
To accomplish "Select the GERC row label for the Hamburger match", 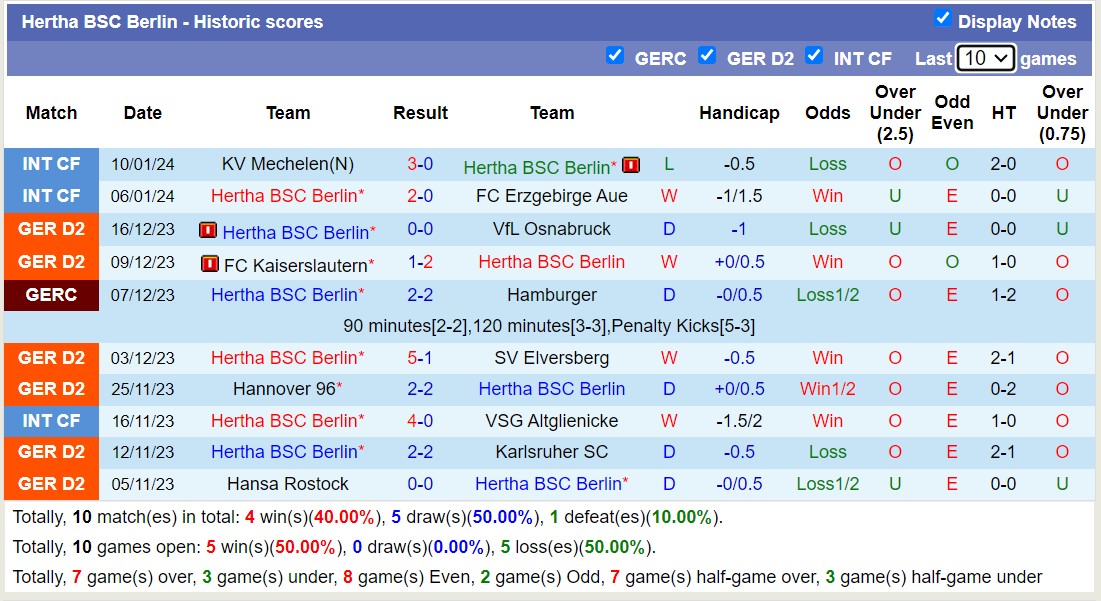I will pos(51,294).
